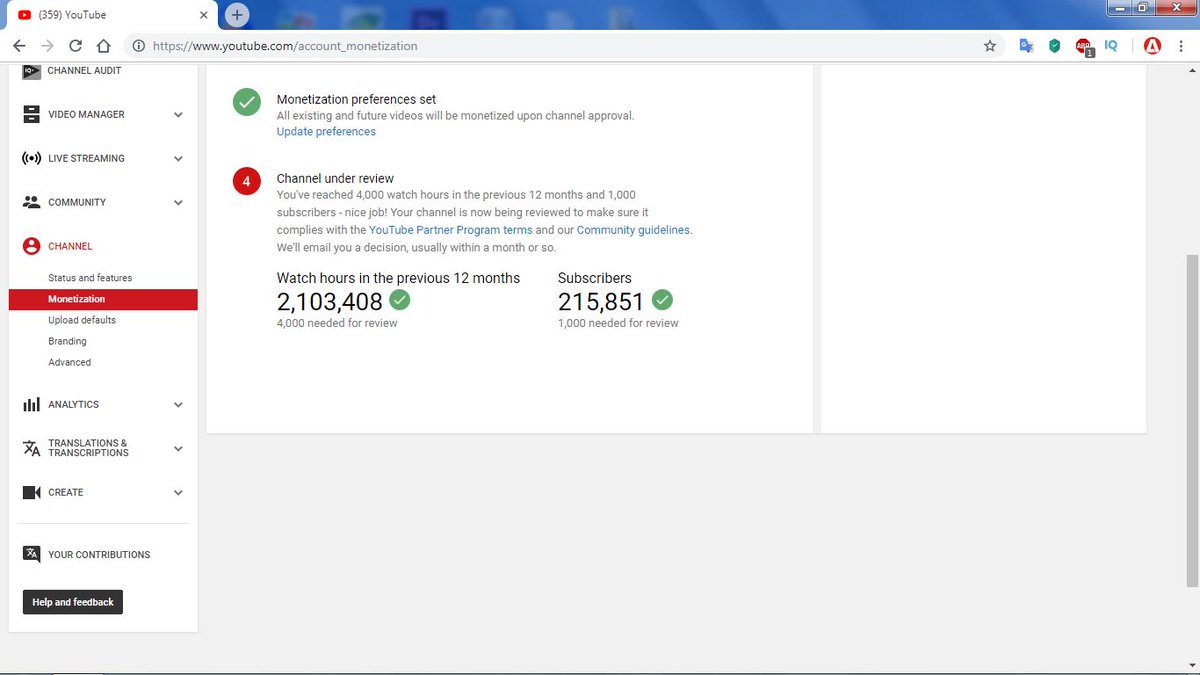Viewport: 1200px width, 675px height.
Task: Click red step 4 circle icon
Action: pos(247,181)
